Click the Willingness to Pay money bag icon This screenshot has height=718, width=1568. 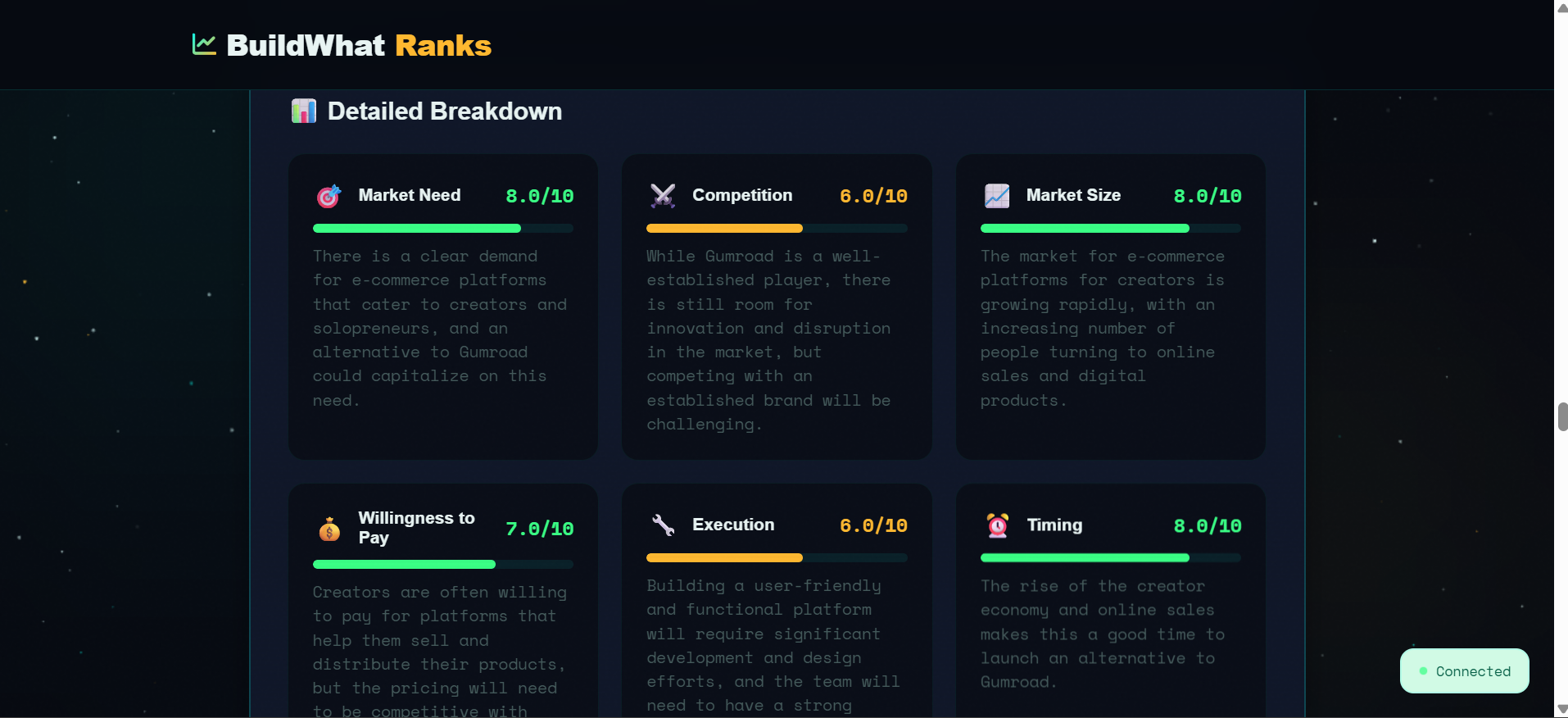(x=329, y=529)
